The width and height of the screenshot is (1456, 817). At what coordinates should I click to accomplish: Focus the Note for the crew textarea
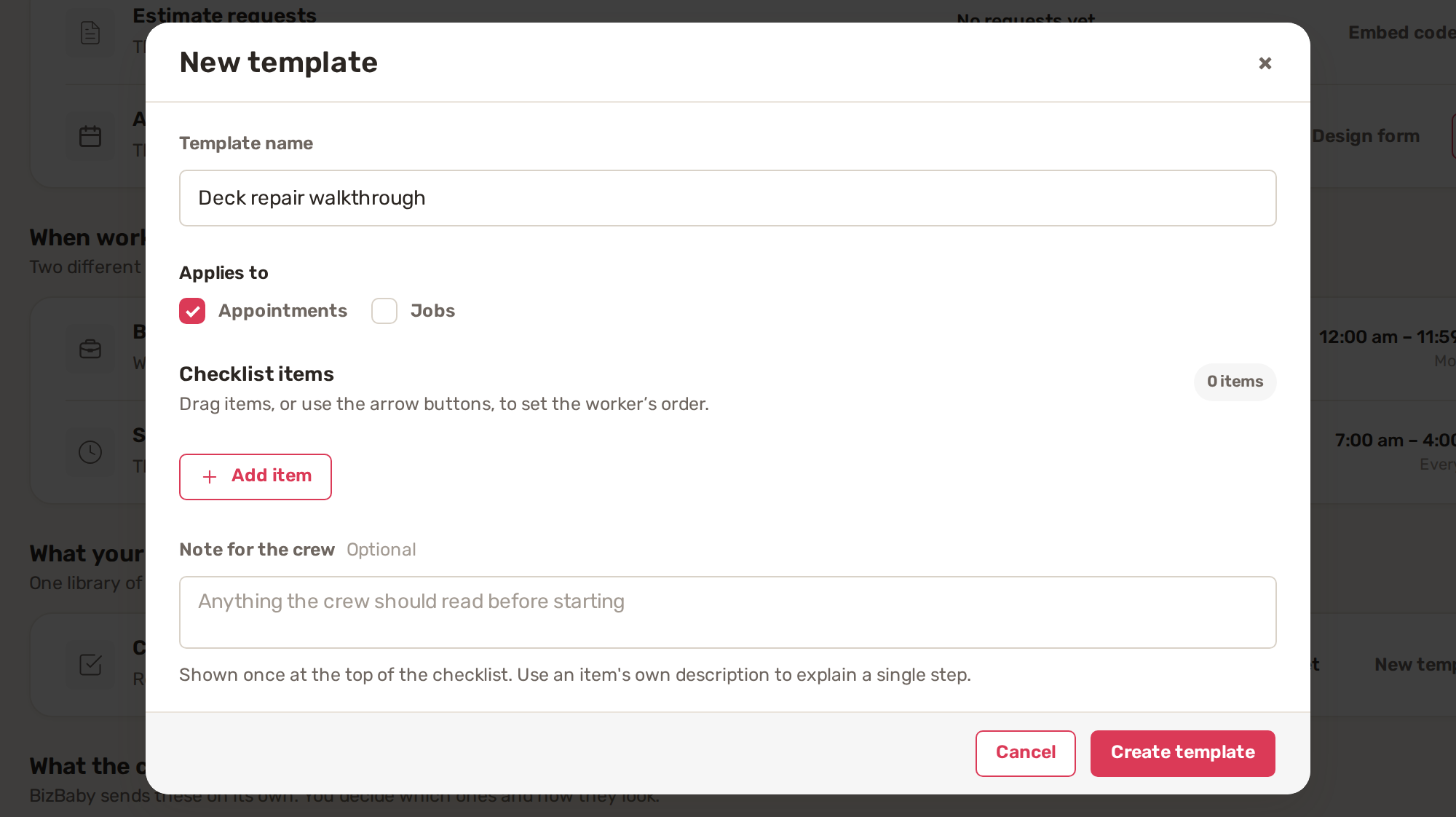(x=727, y=612)
